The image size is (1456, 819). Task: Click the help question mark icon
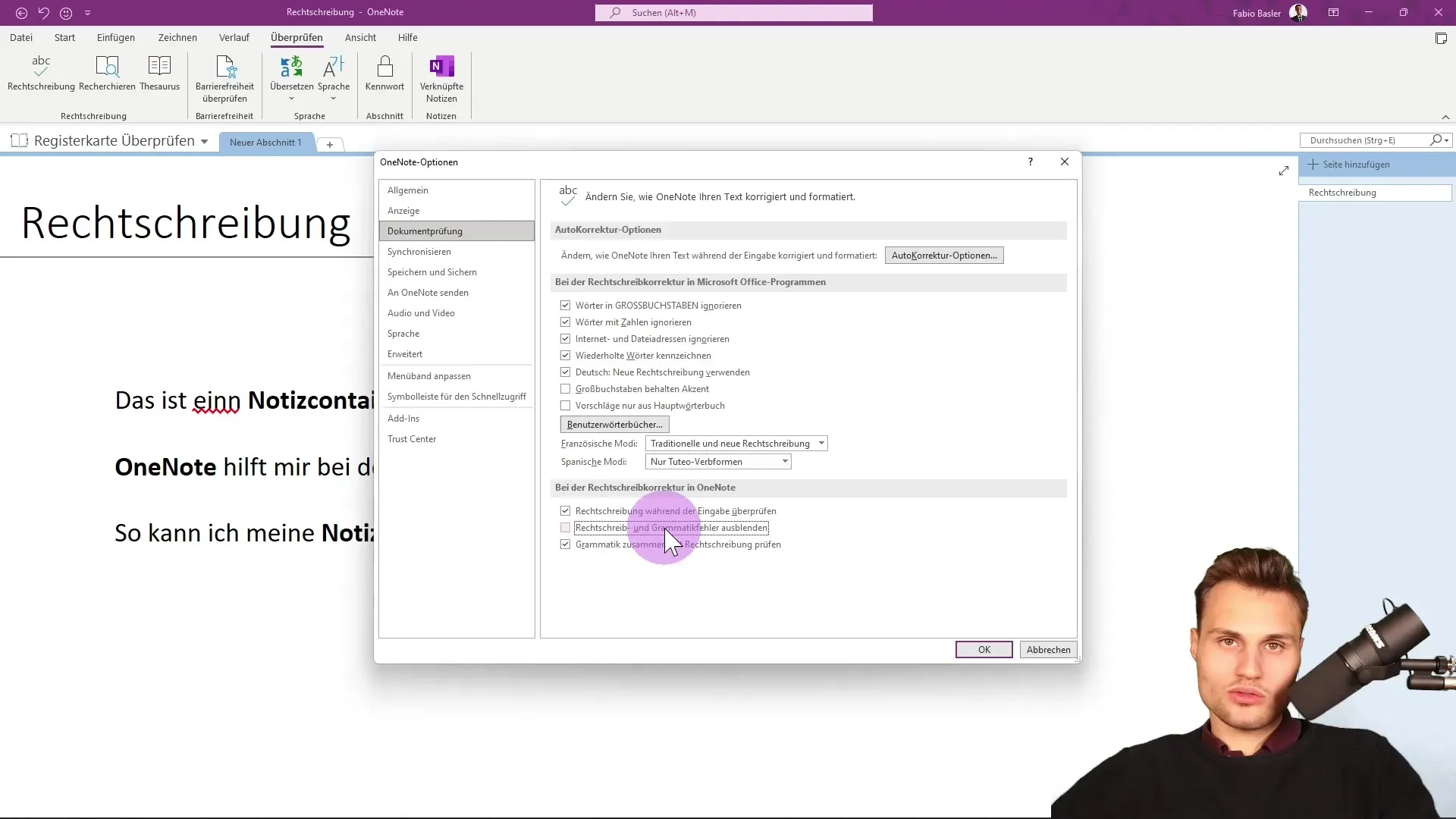[x=1030, y=161]
